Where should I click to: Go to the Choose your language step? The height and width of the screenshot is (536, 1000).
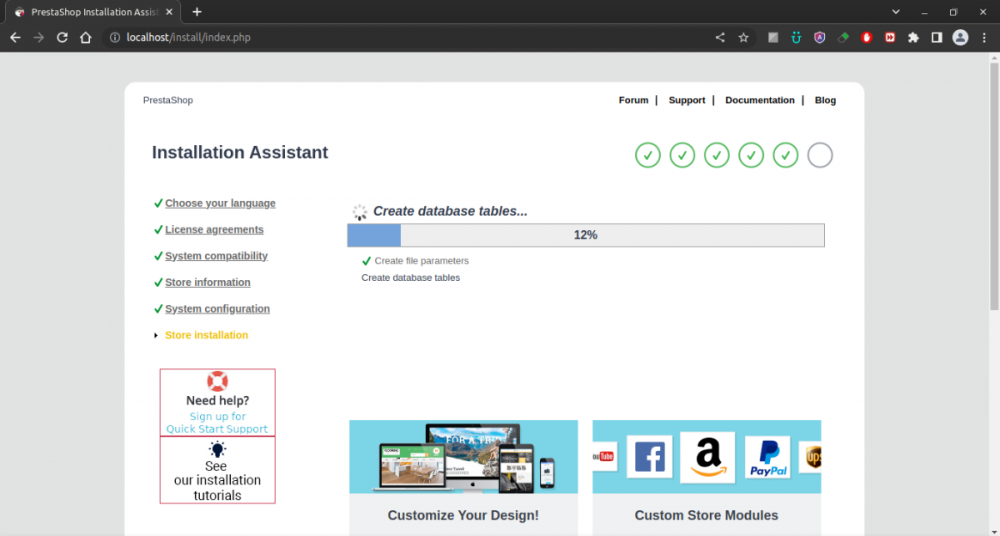click(x=220, y=203)
